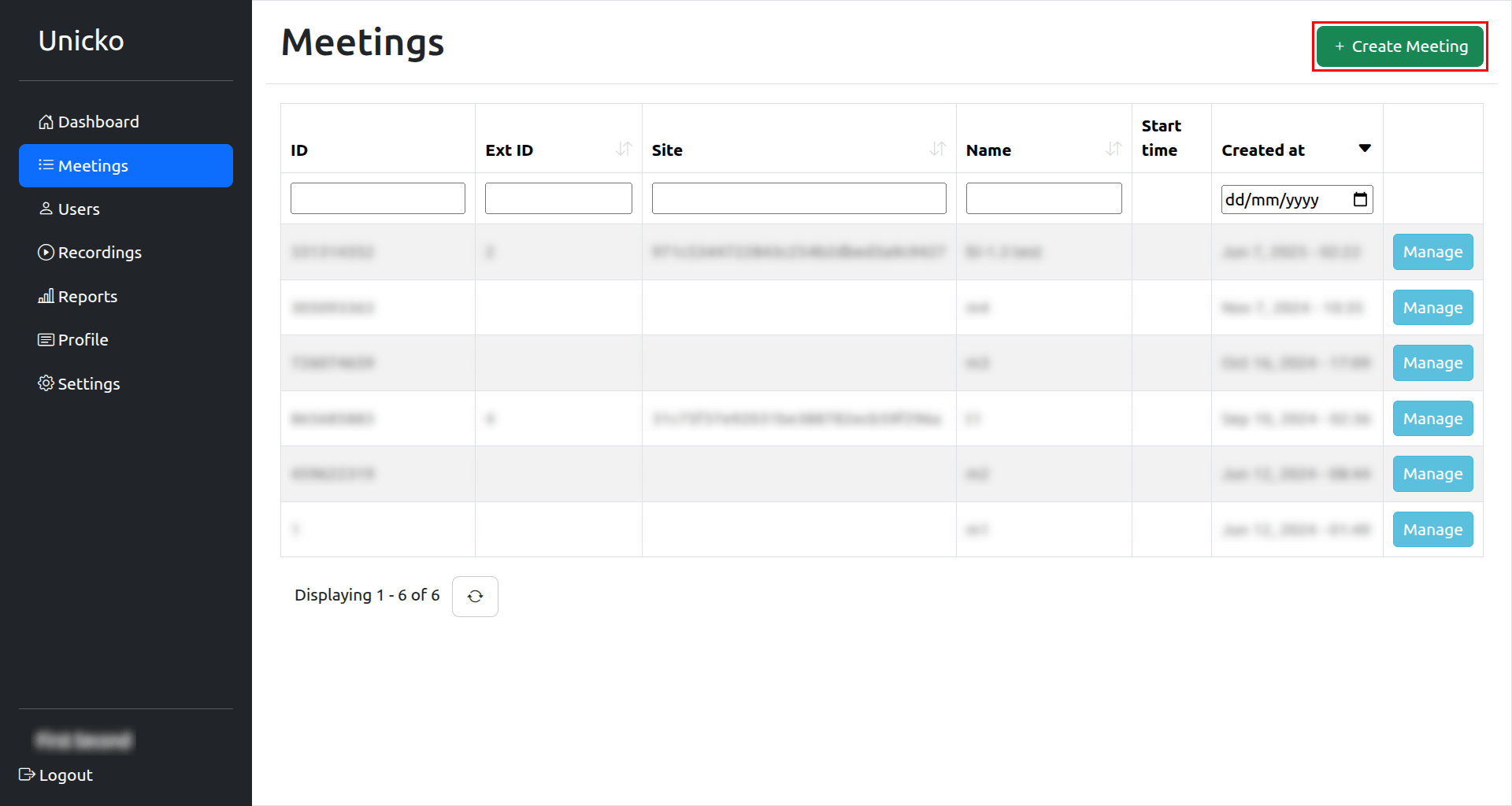Manage the first meeting in the list
The height and width of the screenshot is (806, 1512).
pyautogui.click(x=1432, y=252)
